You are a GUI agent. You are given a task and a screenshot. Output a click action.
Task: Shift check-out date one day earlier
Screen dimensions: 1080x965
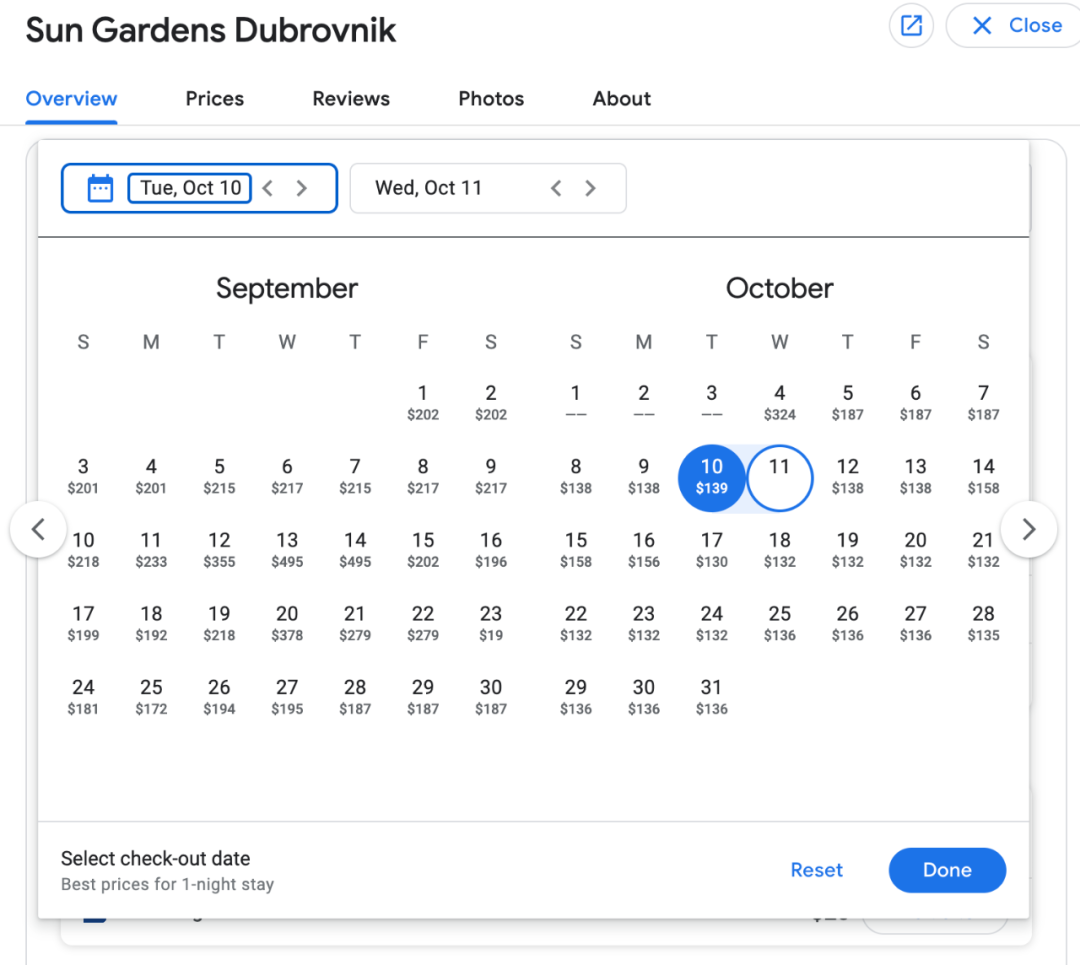point(557,188)
